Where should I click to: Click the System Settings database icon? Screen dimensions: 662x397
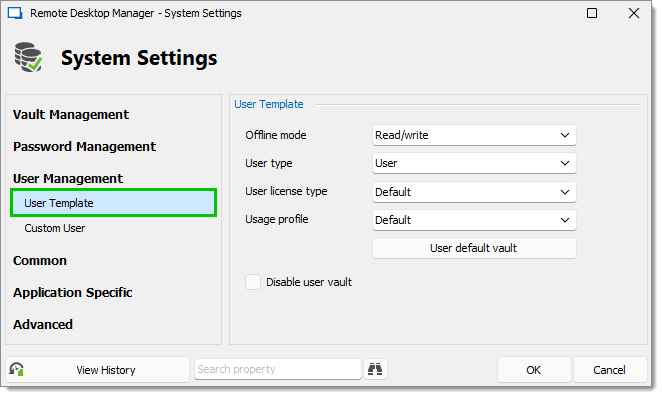tap(28, 57)
